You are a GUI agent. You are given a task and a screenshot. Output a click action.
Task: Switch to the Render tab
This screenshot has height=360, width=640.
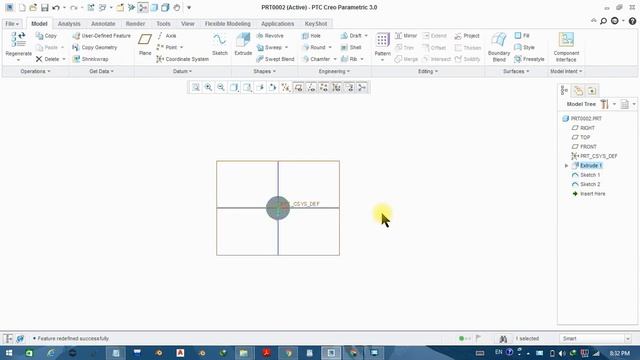coord(135,24)
